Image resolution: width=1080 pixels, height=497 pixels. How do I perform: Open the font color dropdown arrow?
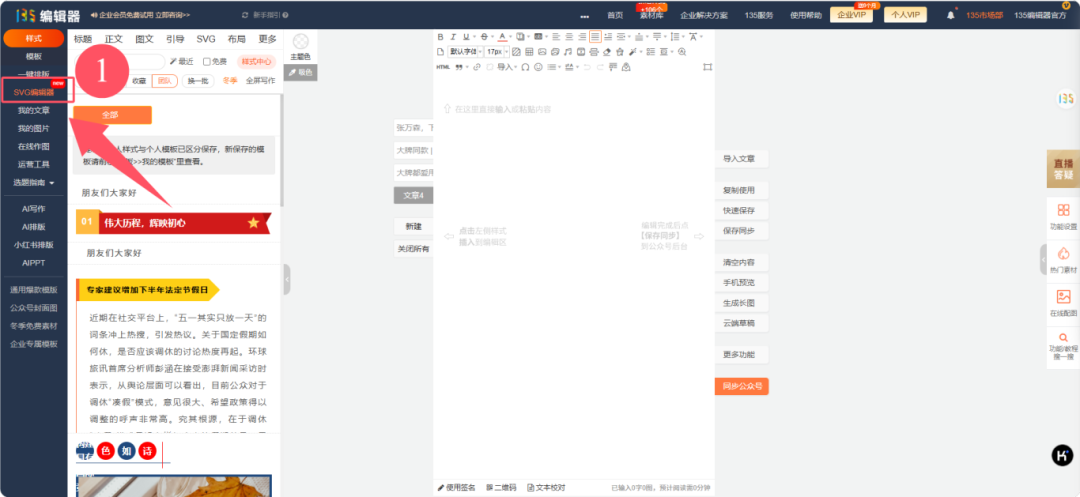pos(511,36)
